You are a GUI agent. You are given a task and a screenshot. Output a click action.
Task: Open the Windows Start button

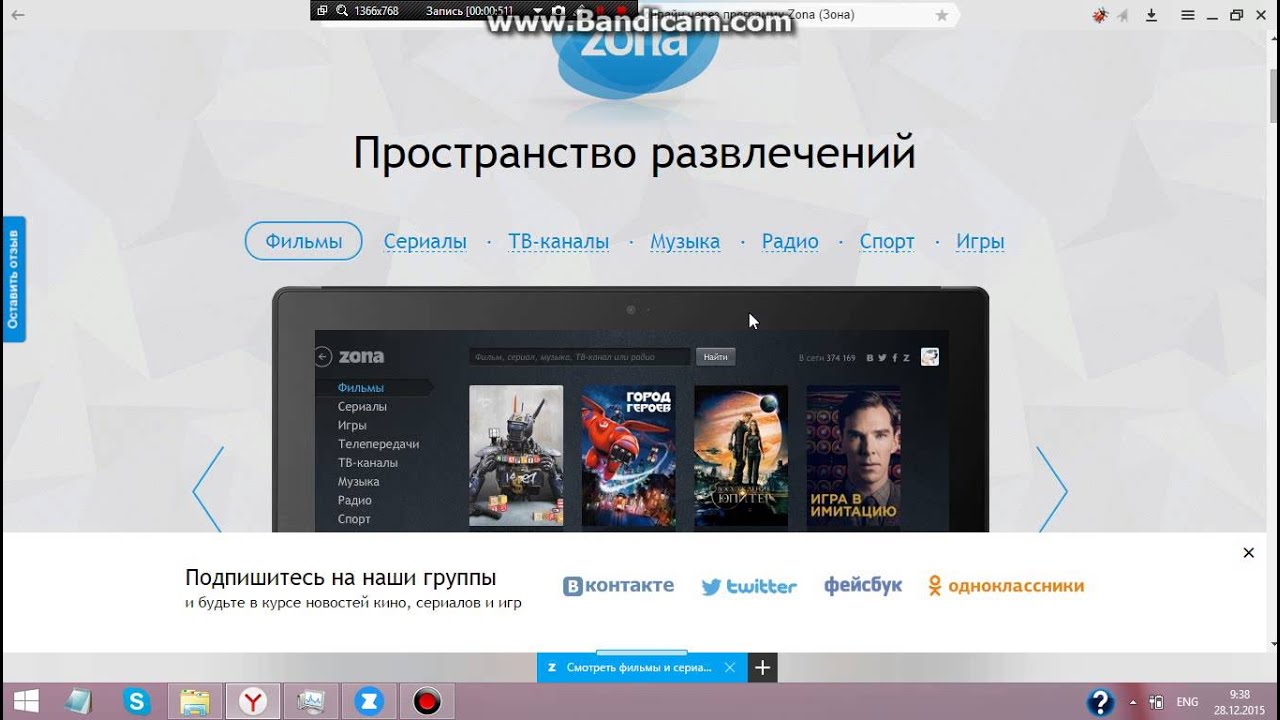click(x=26, y=702)
